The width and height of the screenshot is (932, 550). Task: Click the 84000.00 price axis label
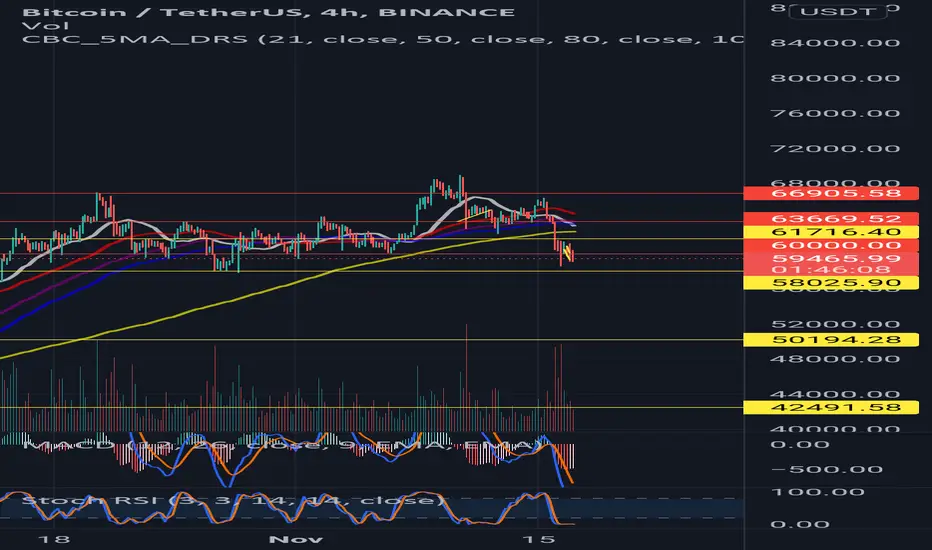[x=835, y=43]
